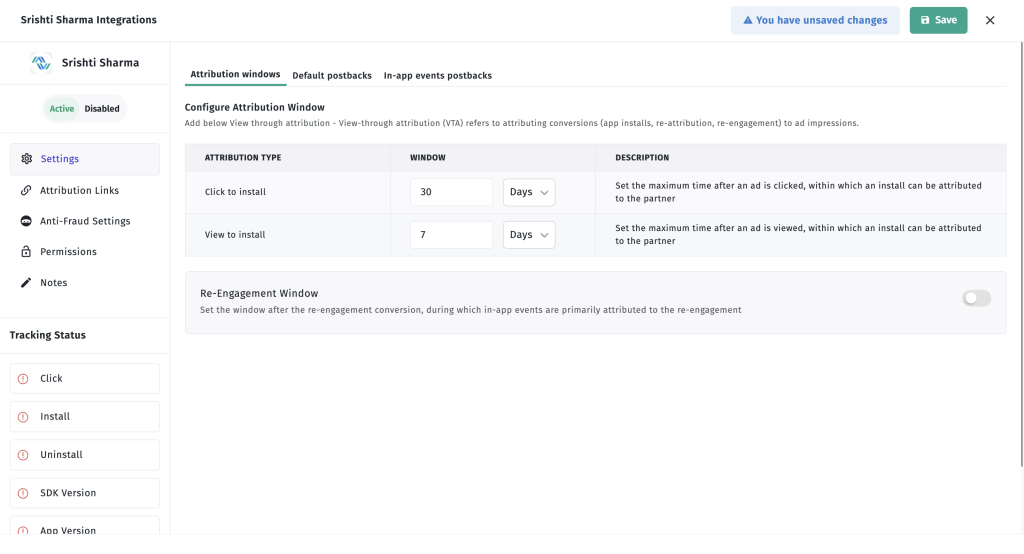Select the Click tracking status row

(85, 379)
